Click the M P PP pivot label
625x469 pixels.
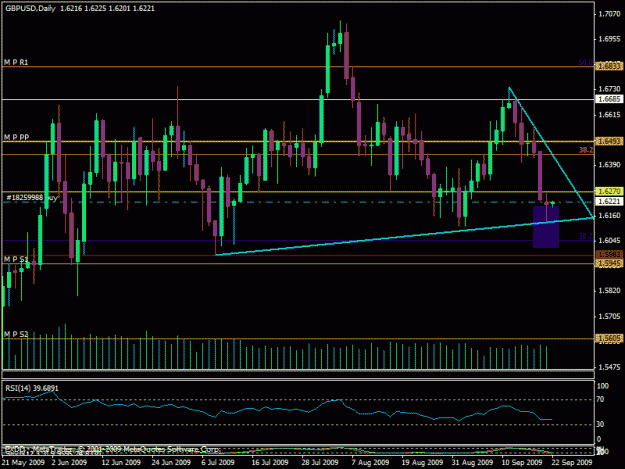tap(16, 137)
